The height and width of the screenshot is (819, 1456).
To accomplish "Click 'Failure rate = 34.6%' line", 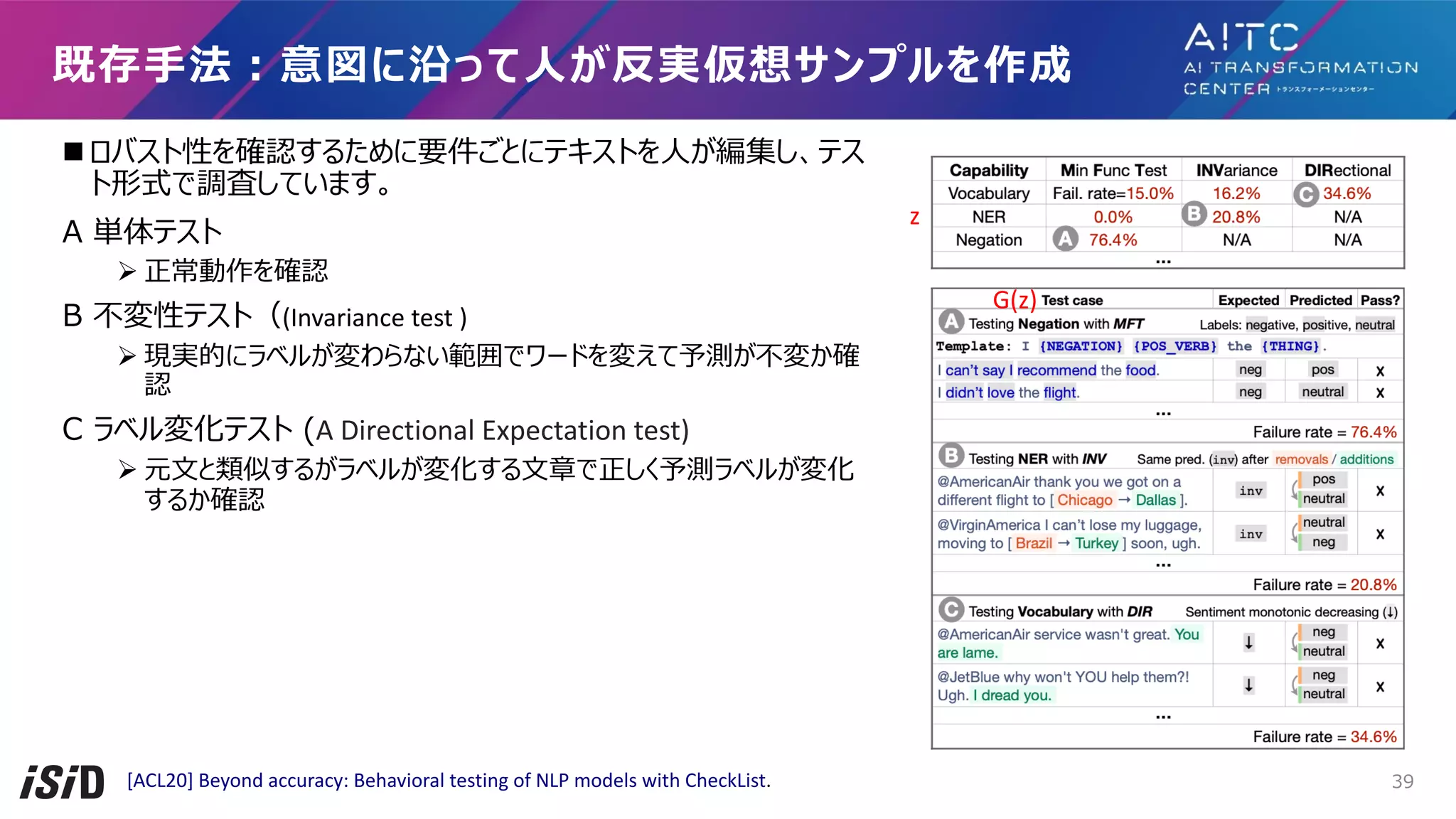I will [1324, 737].
